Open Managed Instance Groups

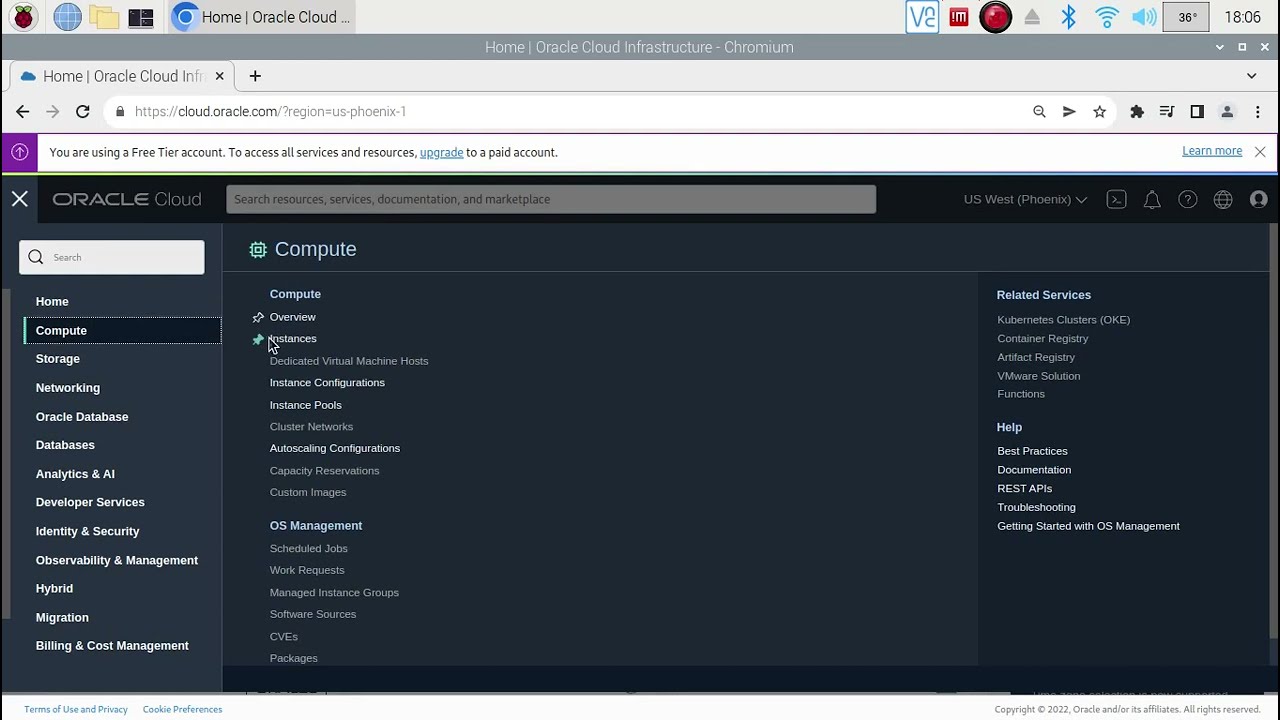click(334, 593)
